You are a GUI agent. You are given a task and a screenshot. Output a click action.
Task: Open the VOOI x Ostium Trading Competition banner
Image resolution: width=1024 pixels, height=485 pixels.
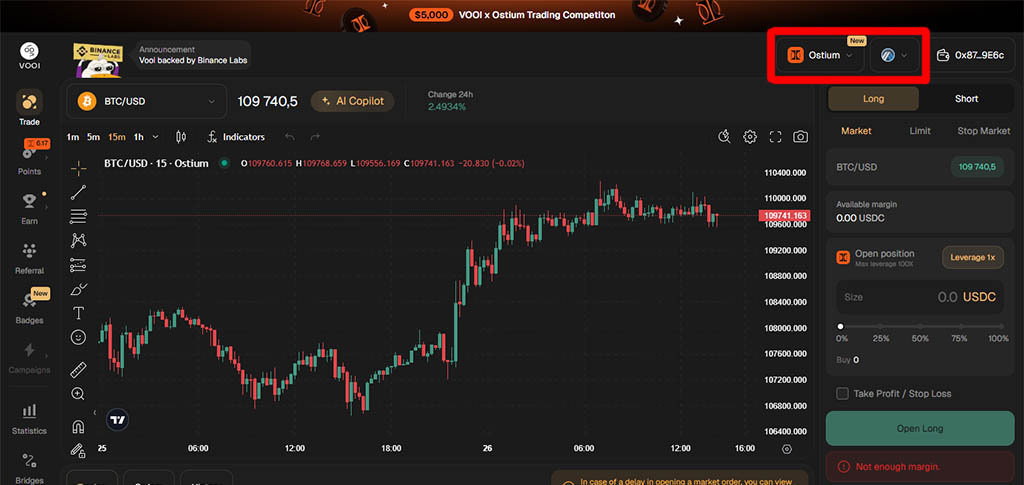point(512,14)
